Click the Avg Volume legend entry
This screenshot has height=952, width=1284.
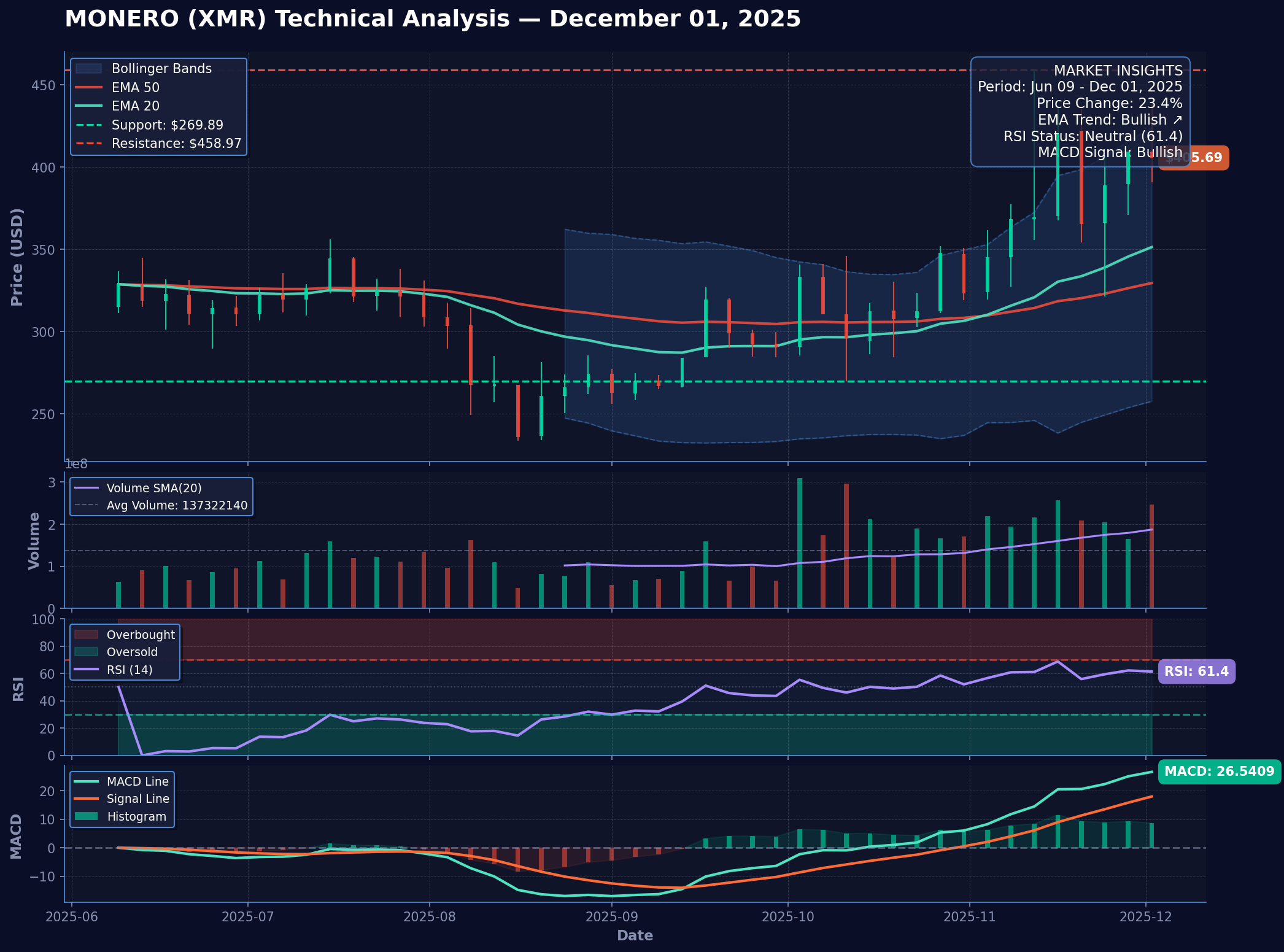pyautogui.click(x=177, y=506)
